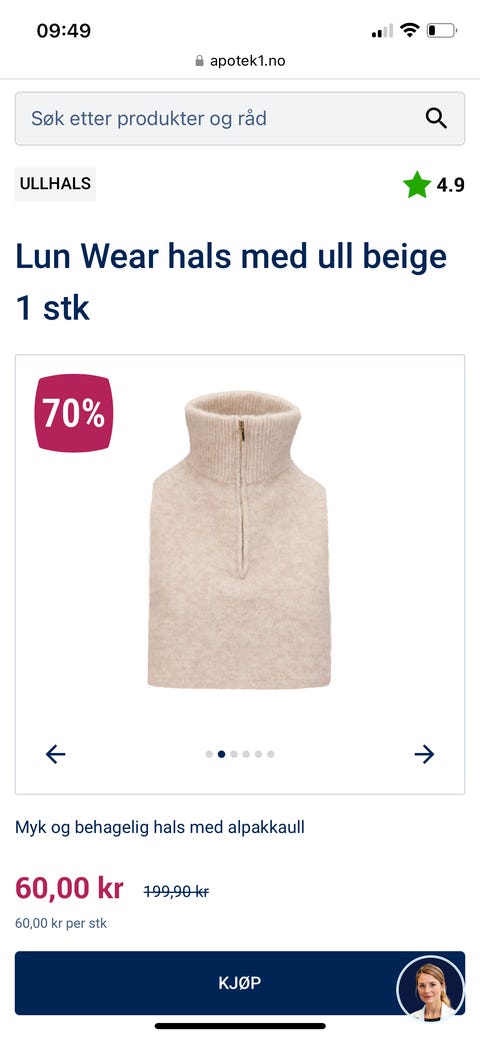The image size is (480, 1039).
Task: Click the green star rating icon
Action: coord(417,185)
